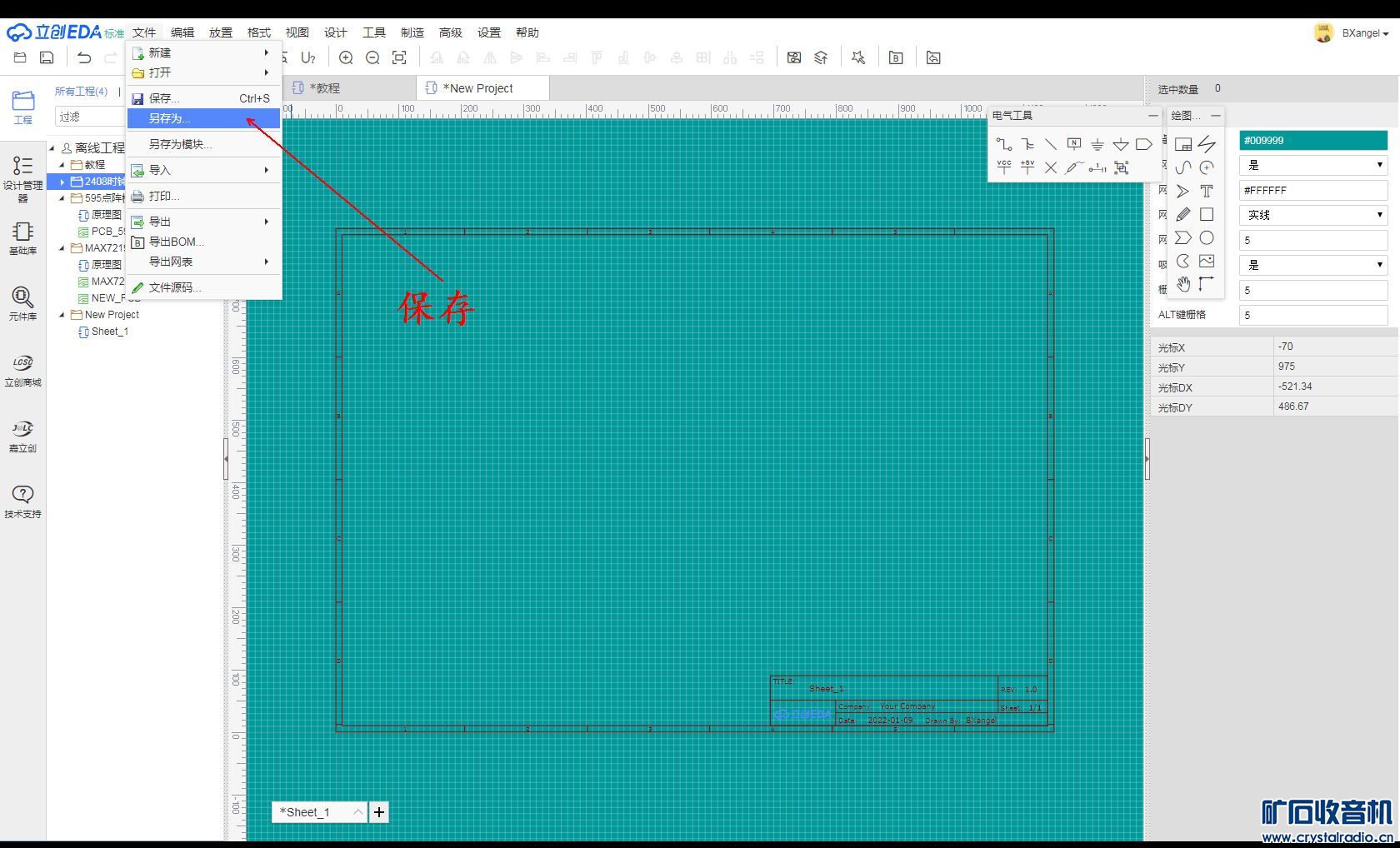Click the 所有工程(4) link
This screenshot has width=1400, height=848.
point(81,91)
